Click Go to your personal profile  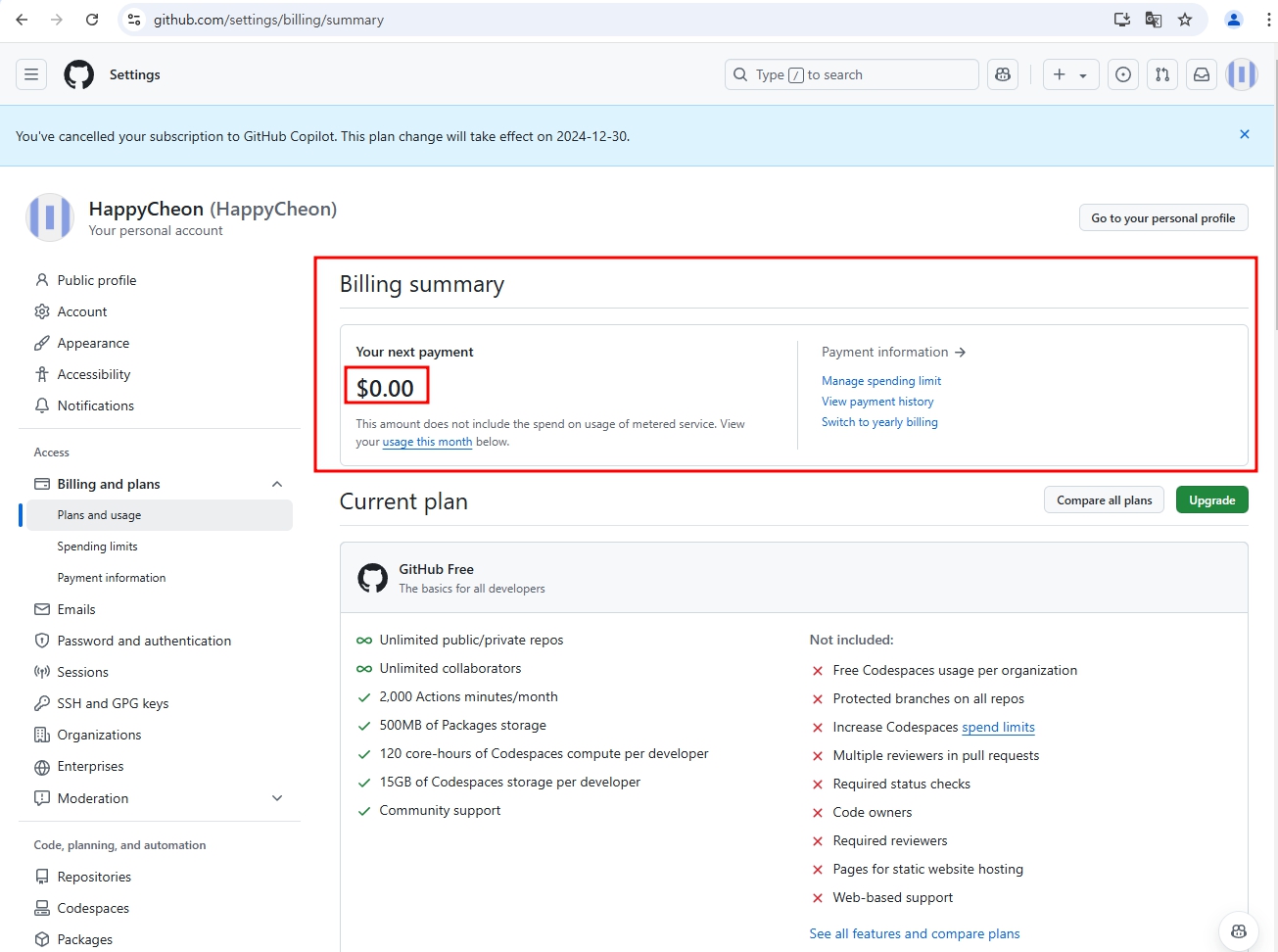click(x=1163, y=218)
